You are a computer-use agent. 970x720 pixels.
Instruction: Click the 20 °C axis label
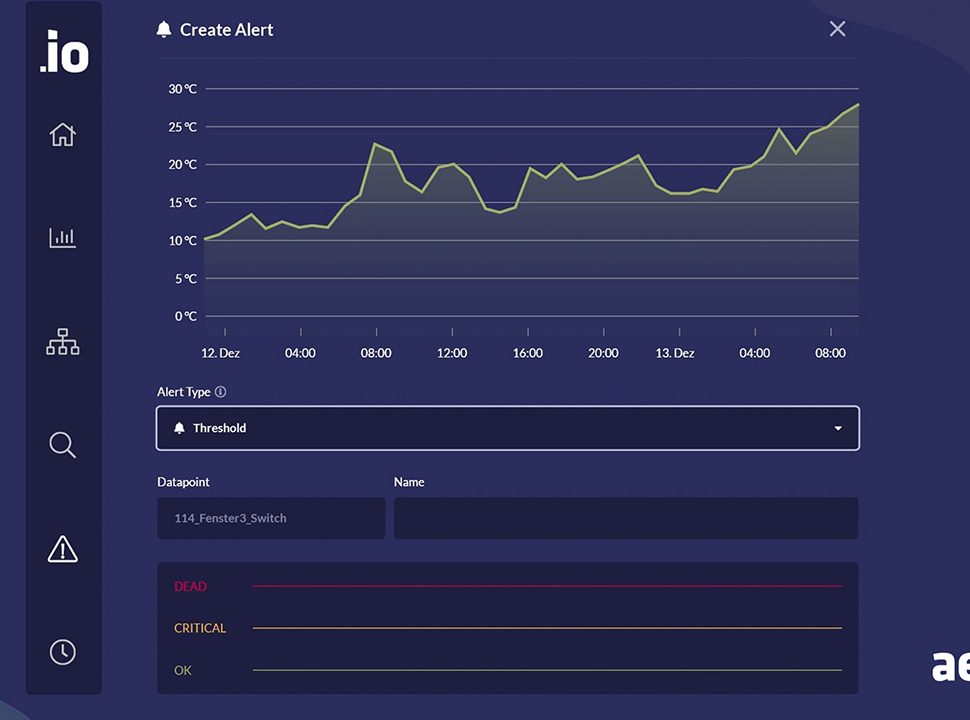(182, 165)
